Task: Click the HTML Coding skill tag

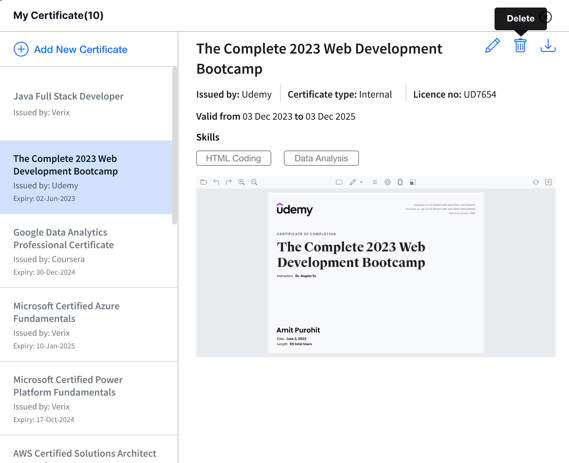Action: (234, 158)
